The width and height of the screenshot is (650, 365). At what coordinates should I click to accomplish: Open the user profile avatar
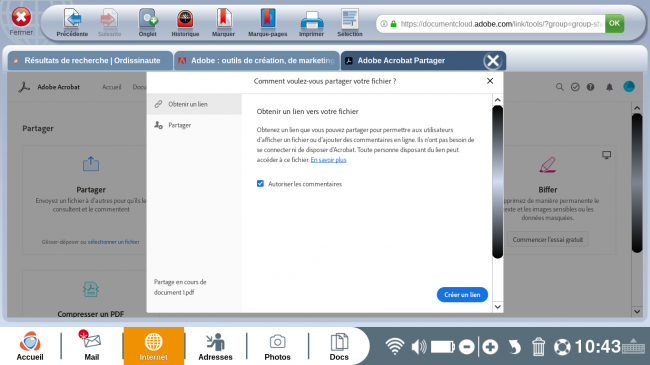(629, 86)
